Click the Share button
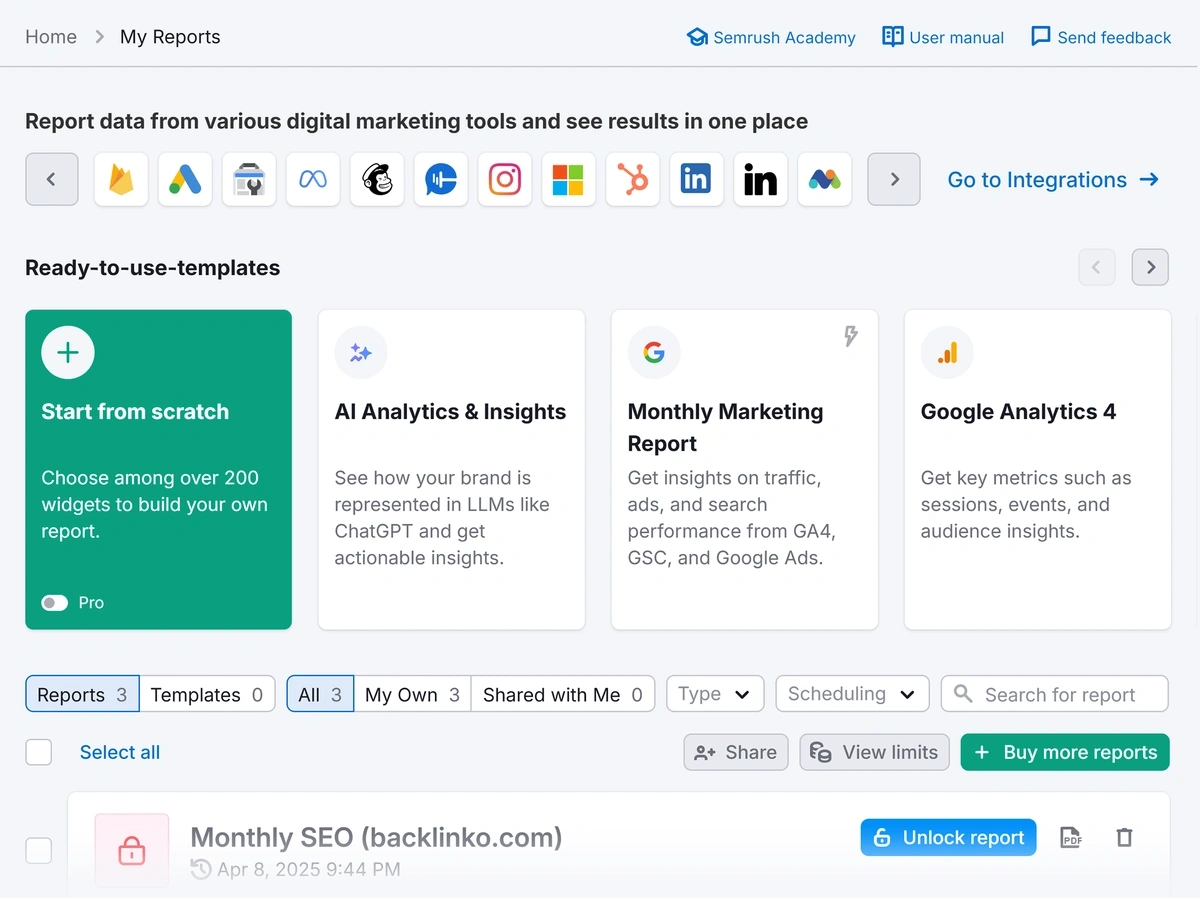This screenshot has height=898, width=1200. click(x=736, y=752)
